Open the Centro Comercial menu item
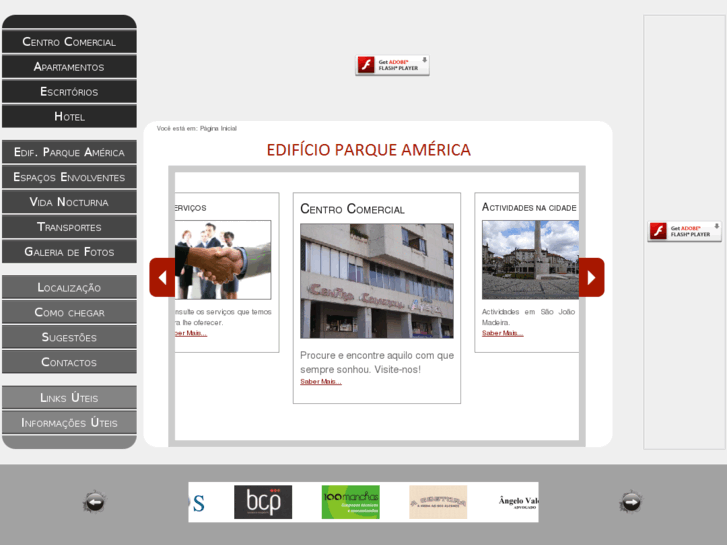The width and height of the screenshot is (727, 545). point(69,42)
